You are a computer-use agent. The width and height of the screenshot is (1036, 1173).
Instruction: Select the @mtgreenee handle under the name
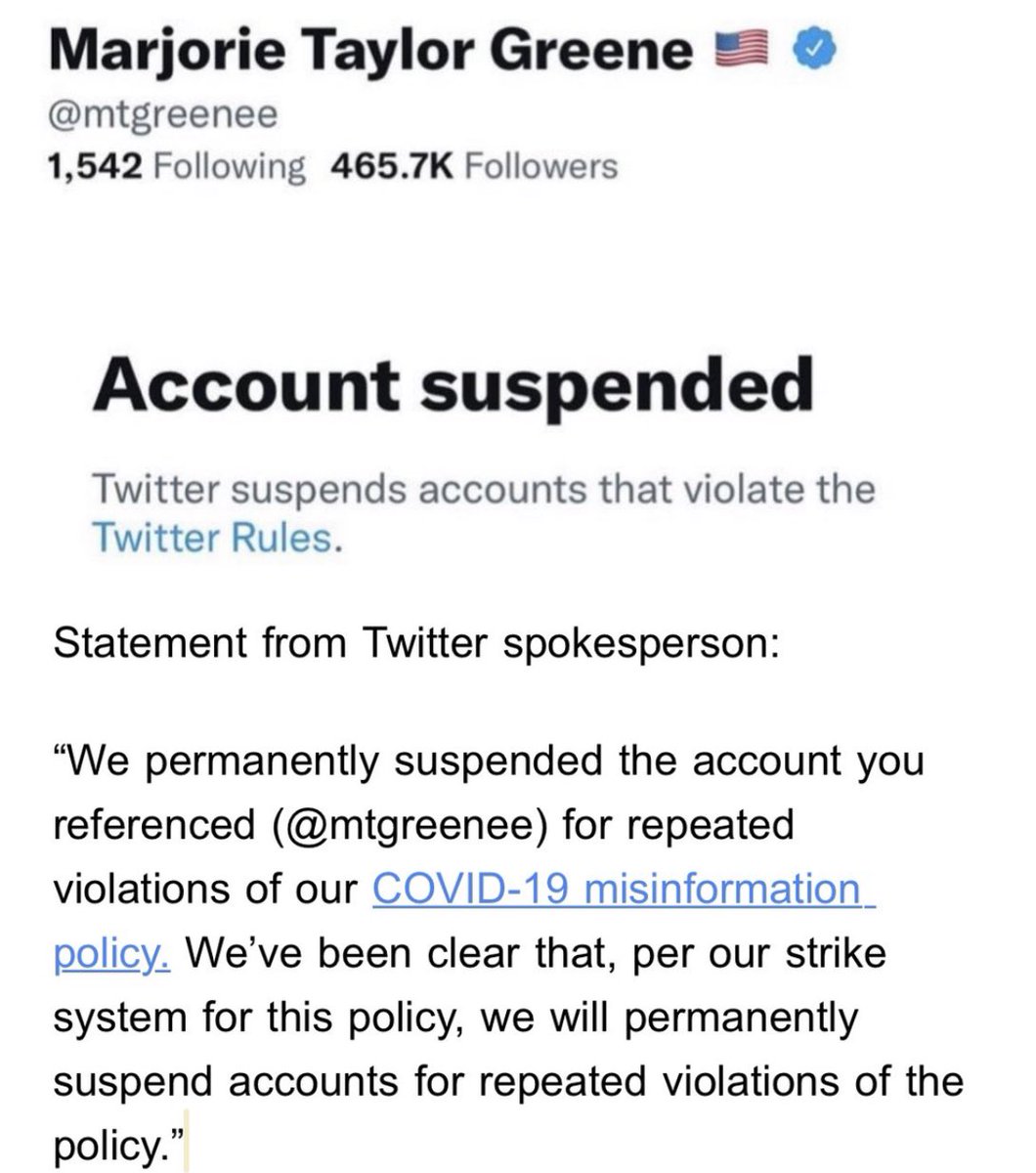tap(164, 115)
